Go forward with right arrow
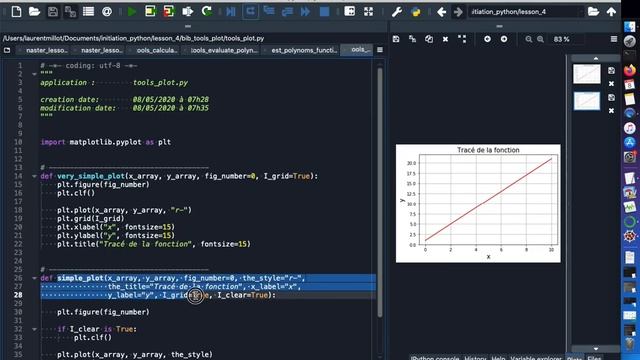 pyautogui.click(x=458, y=12)
